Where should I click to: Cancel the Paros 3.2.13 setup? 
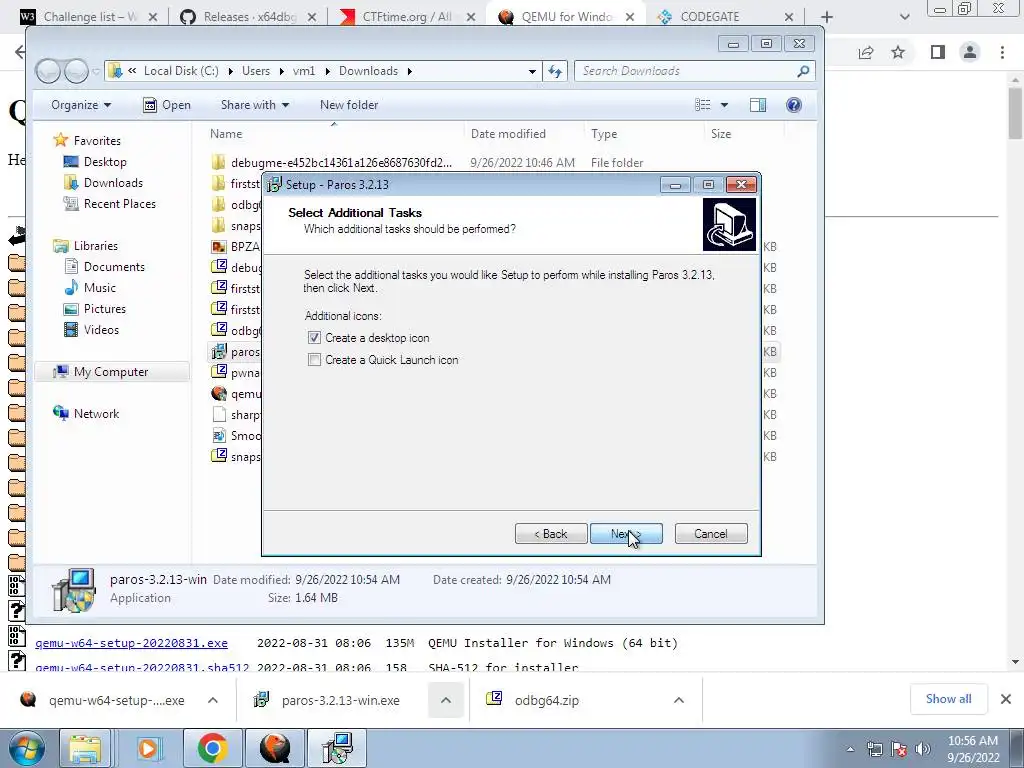(x=711, y=534)
